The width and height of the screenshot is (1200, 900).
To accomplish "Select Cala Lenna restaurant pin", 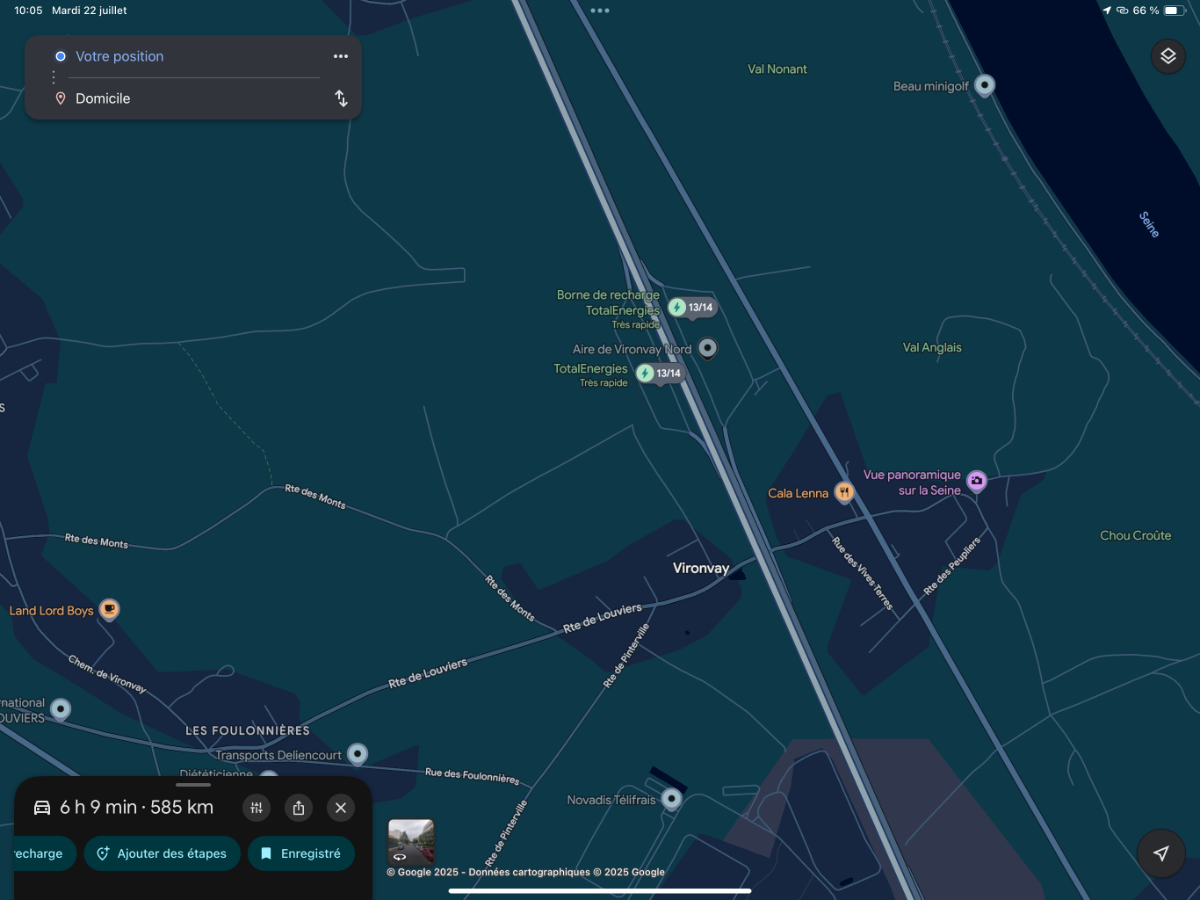I will 845,492.
